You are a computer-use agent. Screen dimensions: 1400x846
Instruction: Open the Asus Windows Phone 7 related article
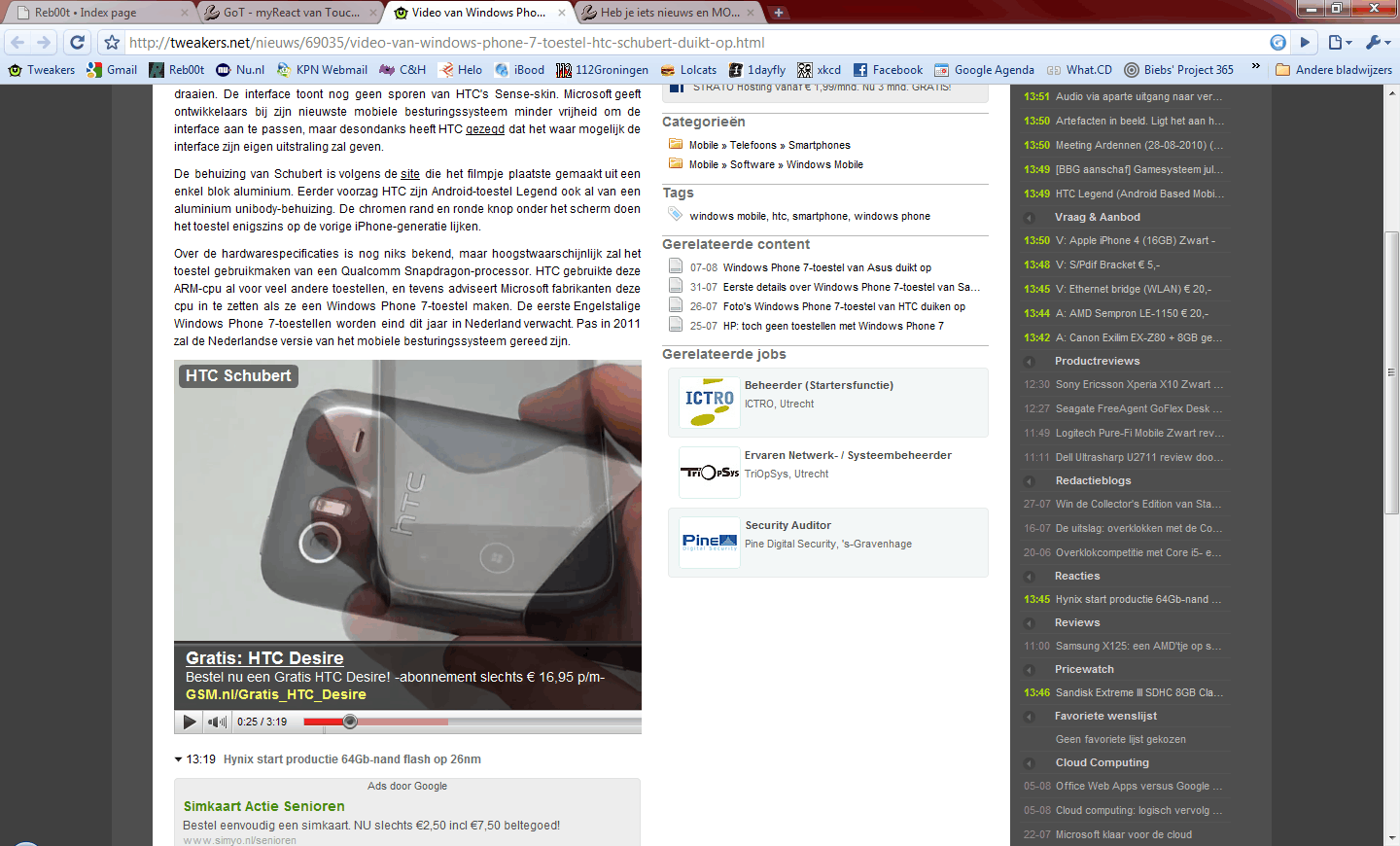point(827,267)
